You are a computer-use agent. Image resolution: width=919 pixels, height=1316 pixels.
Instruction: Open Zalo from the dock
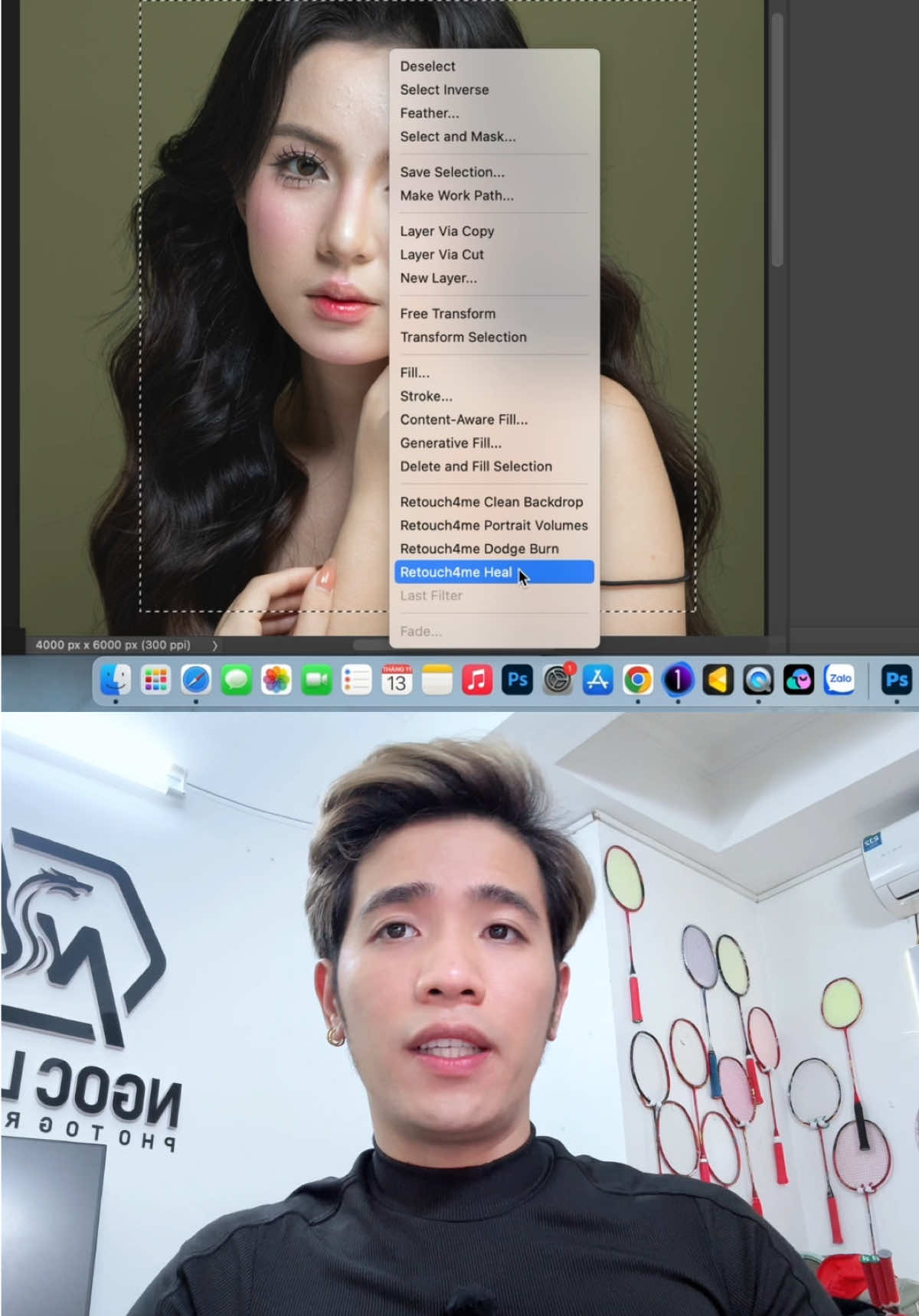pos(839,680)
